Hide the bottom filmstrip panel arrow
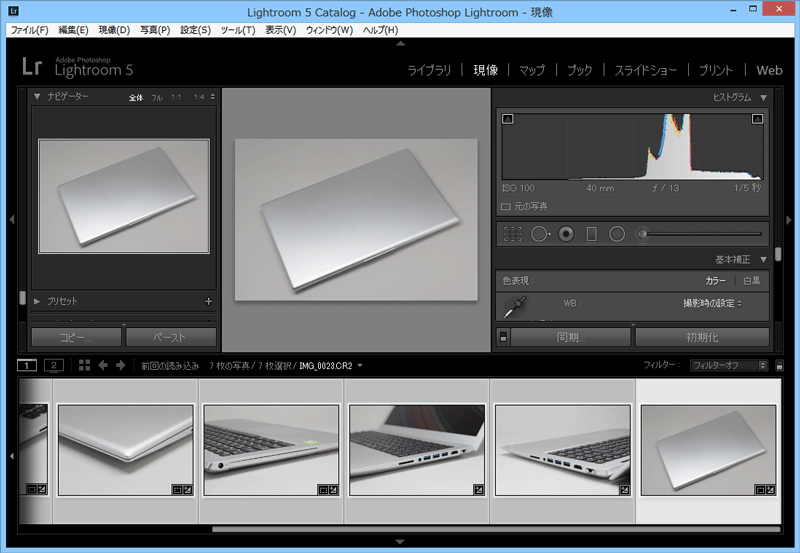 tap(401, 541)
